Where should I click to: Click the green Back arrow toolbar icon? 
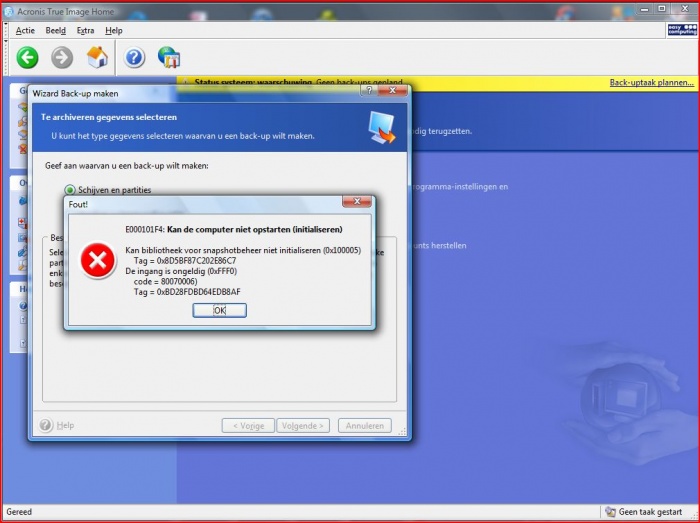(x=27, y=58)
